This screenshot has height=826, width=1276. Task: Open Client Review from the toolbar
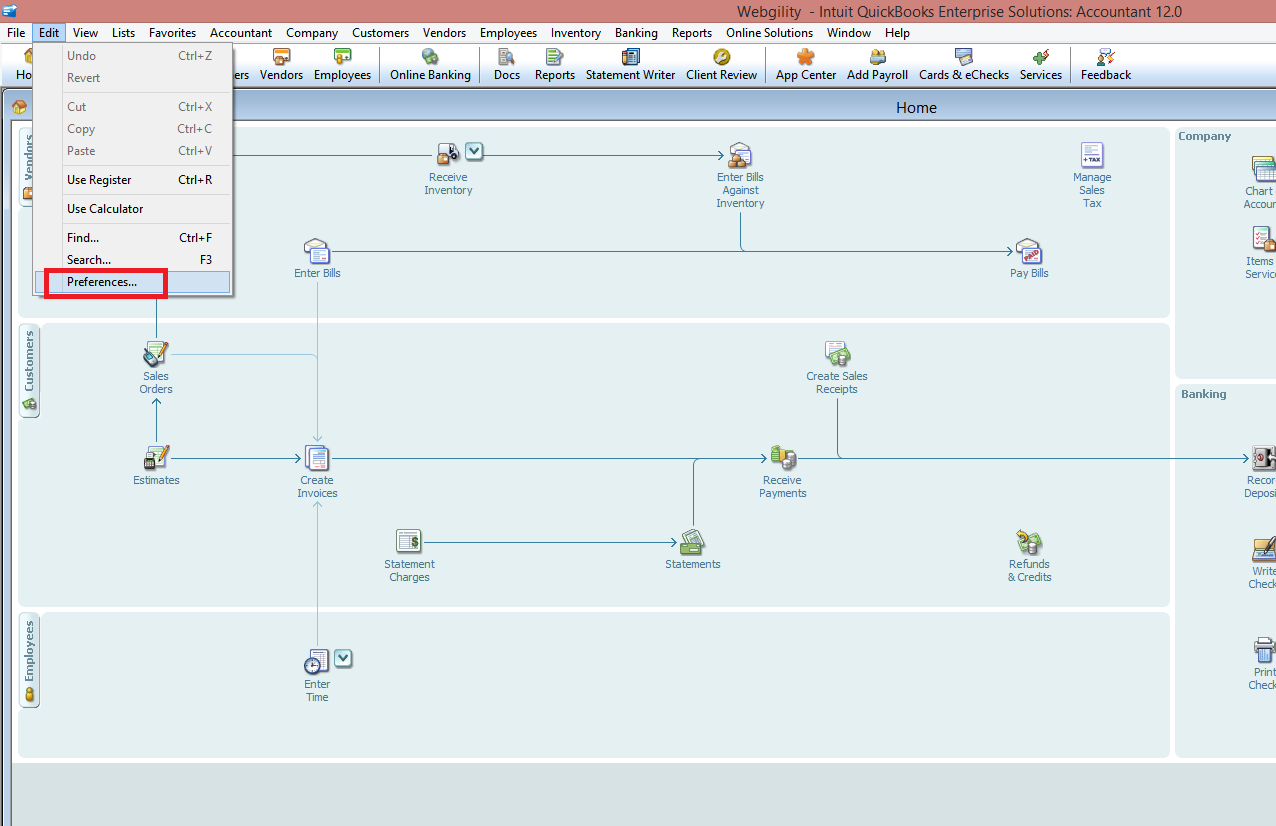click(x=722, y=65)
